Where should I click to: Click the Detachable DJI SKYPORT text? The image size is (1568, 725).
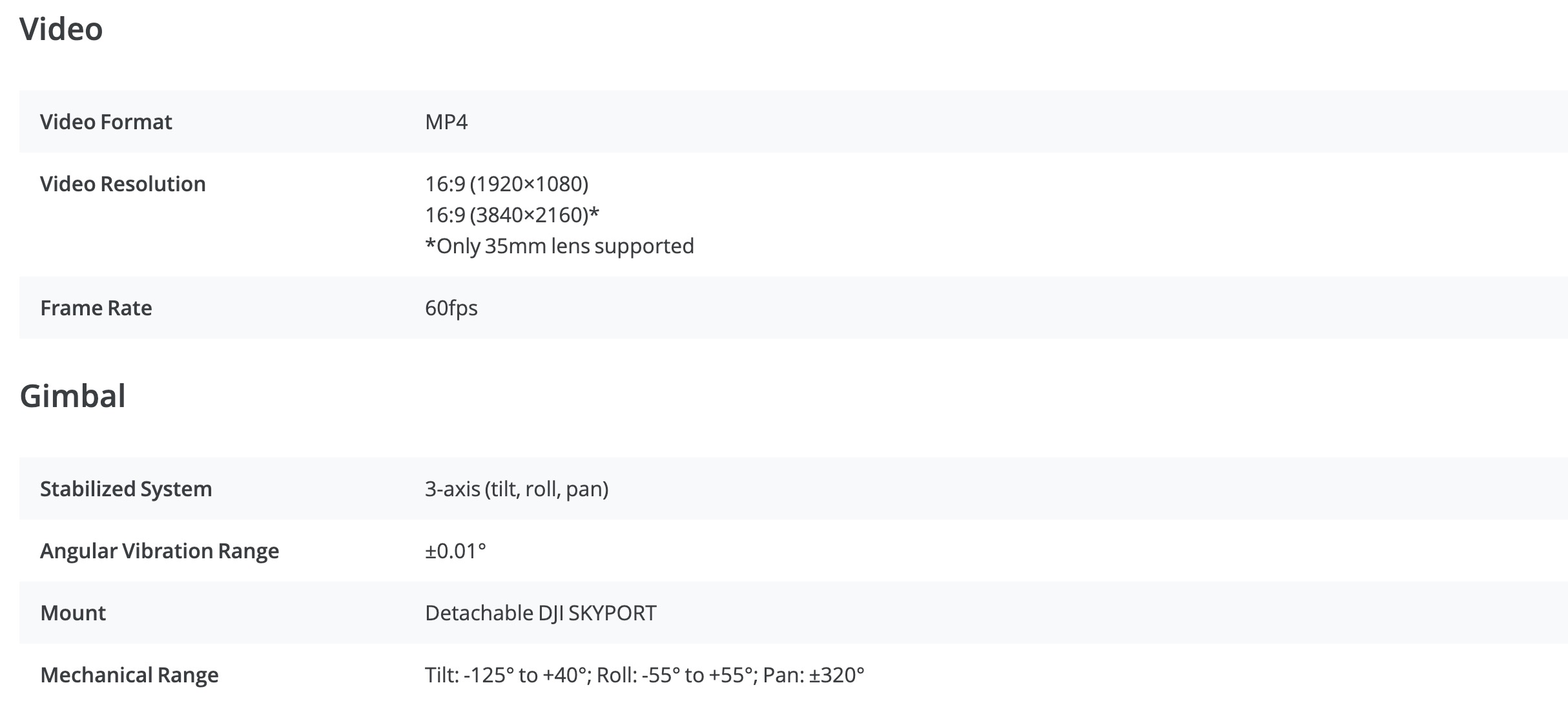click(541, 613)
